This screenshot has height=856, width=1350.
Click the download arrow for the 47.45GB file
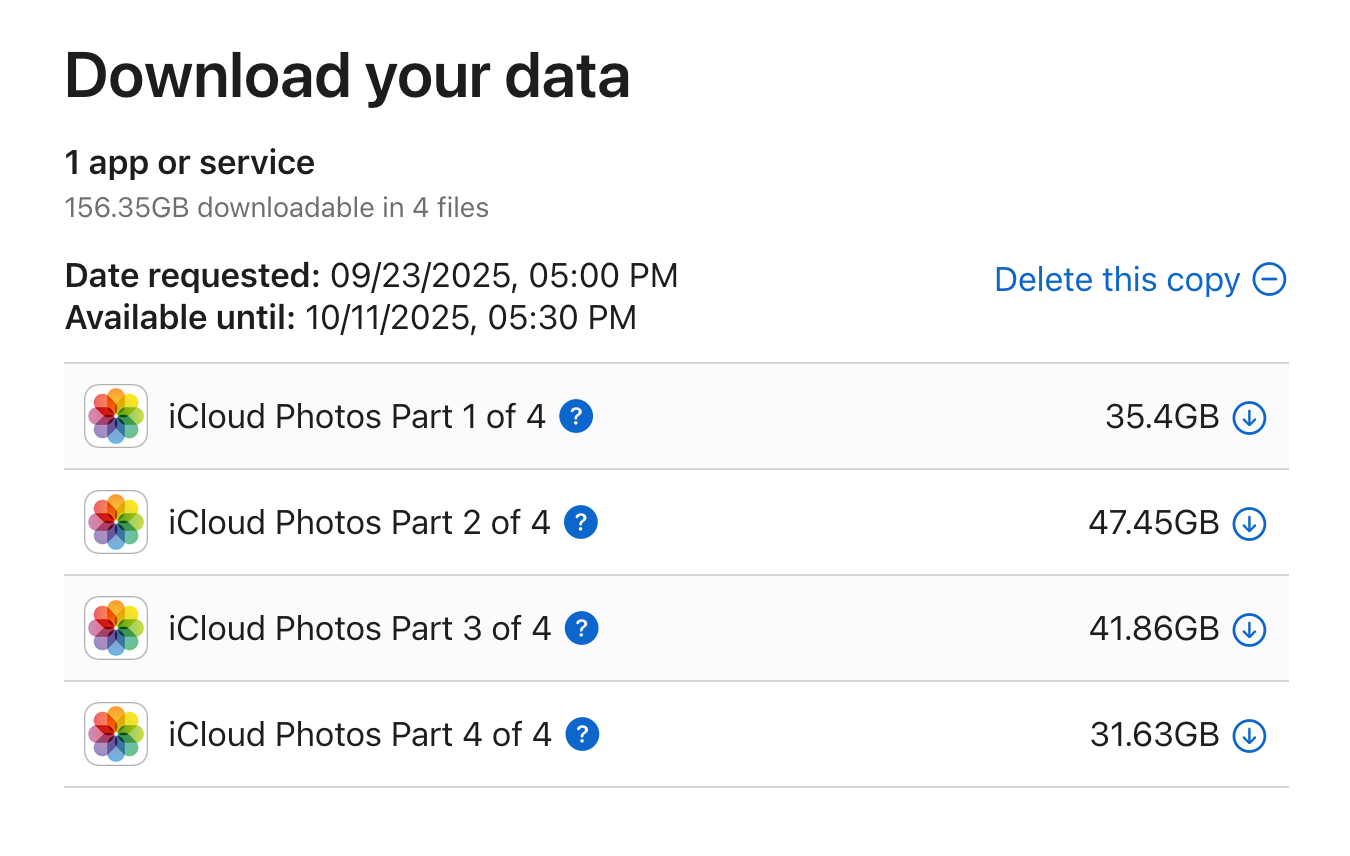click(1249, 523)
